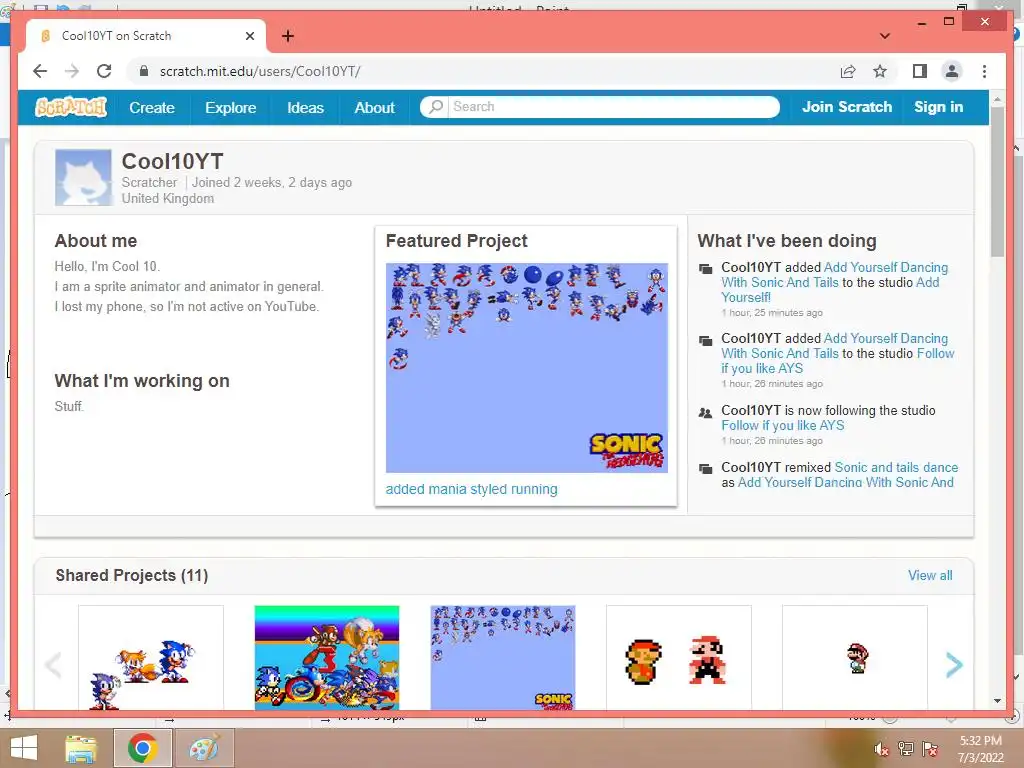Click View all shared projects
1024x768 pixels.
[930, 575]
